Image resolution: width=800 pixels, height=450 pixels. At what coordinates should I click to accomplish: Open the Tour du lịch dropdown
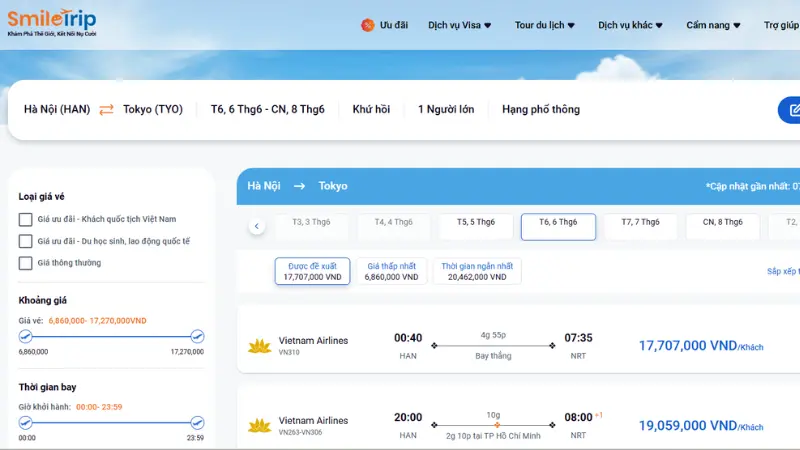[544, 25]
